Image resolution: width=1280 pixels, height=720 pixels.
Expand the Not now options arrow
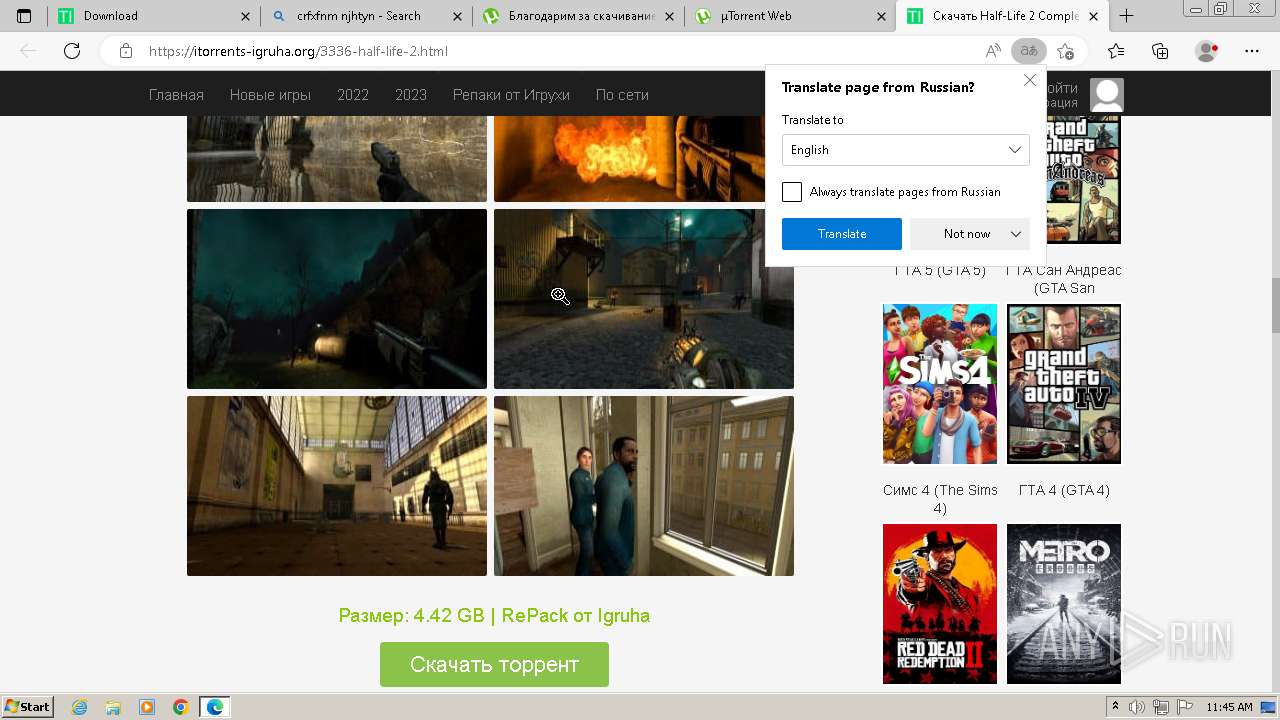(x=1016, y=234)
